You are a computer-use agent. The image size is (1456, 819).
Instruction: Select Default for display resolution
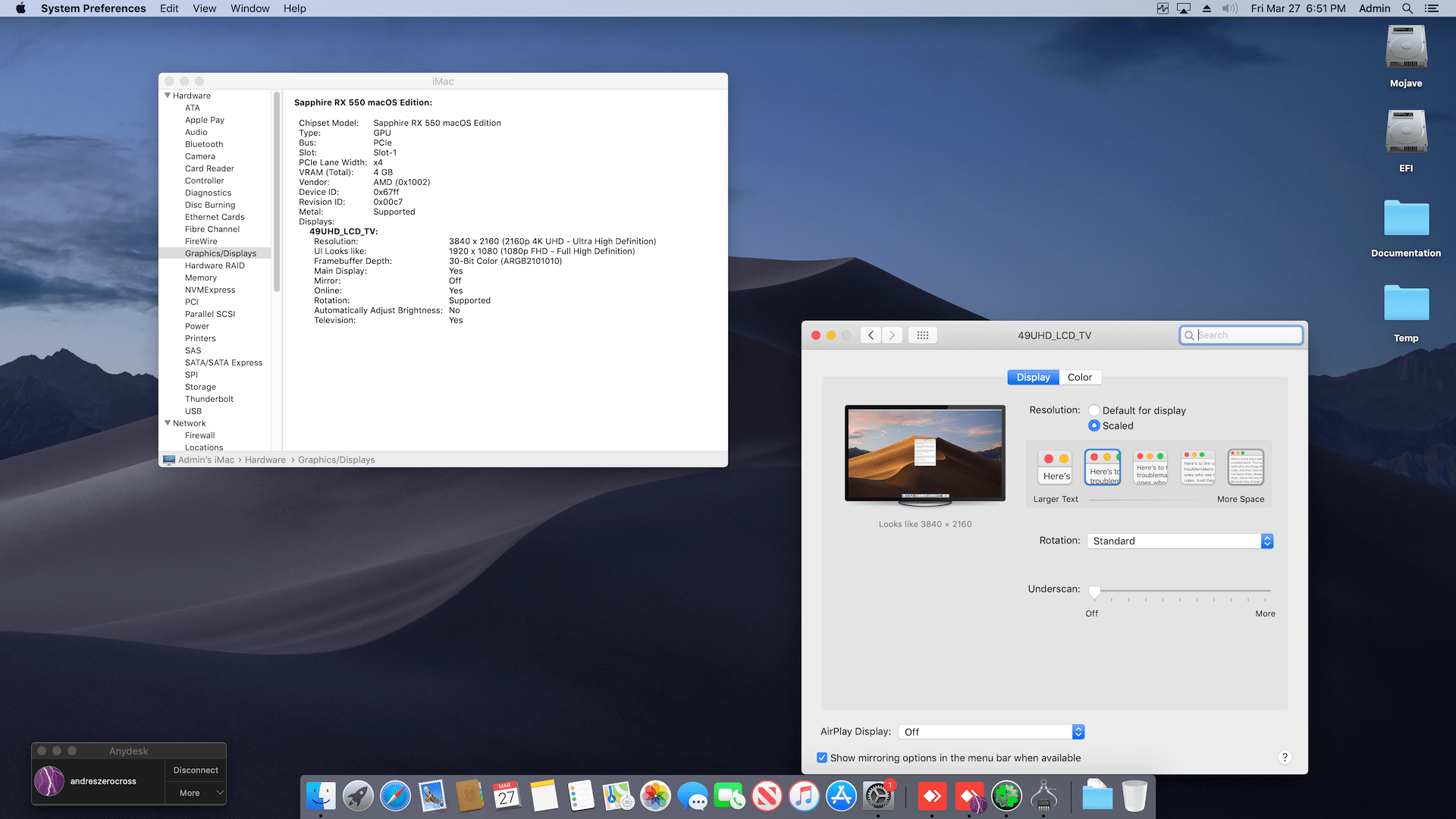(x=1094, y=410)
